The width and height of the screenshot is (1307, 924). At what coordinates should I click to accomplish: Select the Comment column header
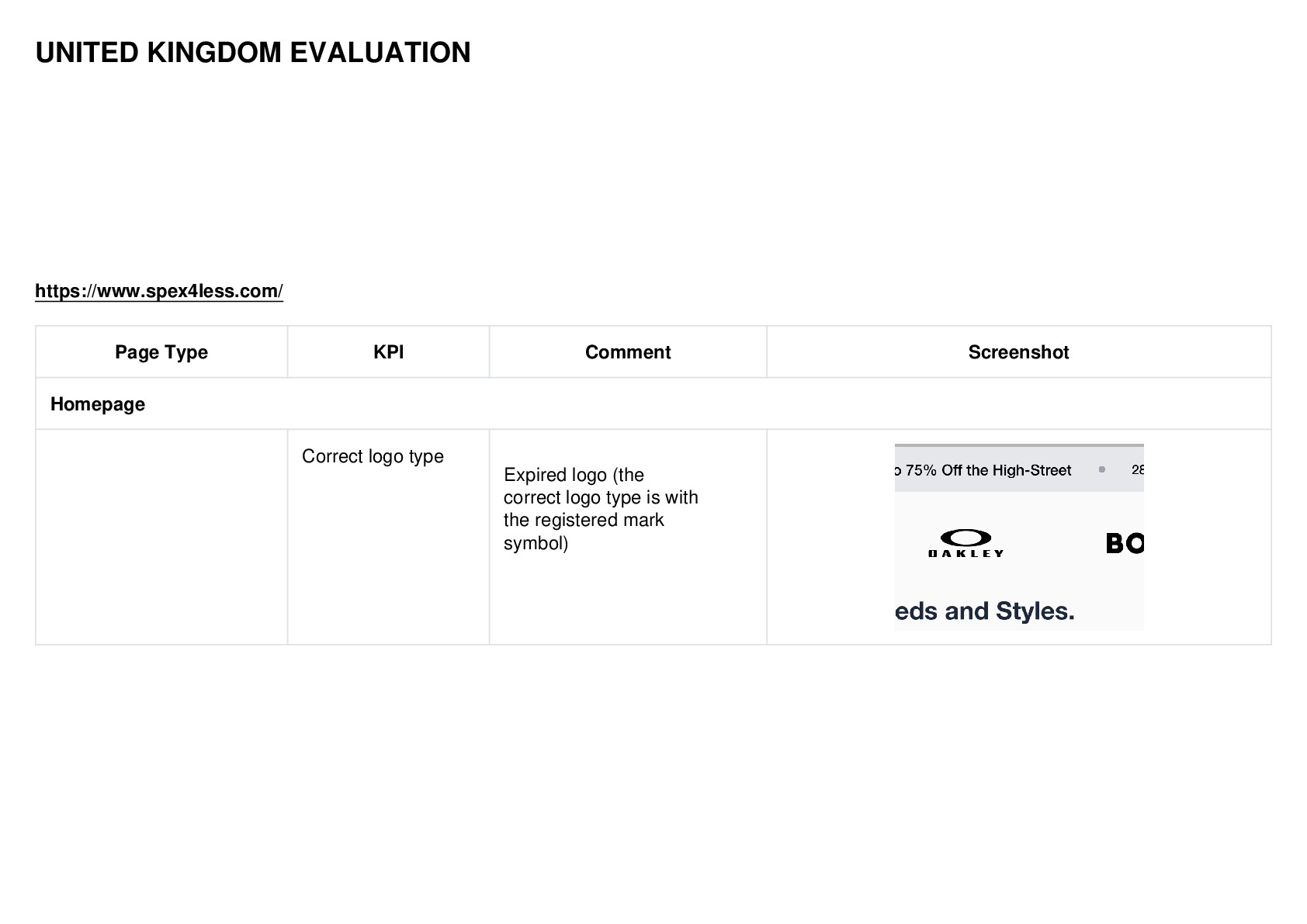click(x=628, y=352)
